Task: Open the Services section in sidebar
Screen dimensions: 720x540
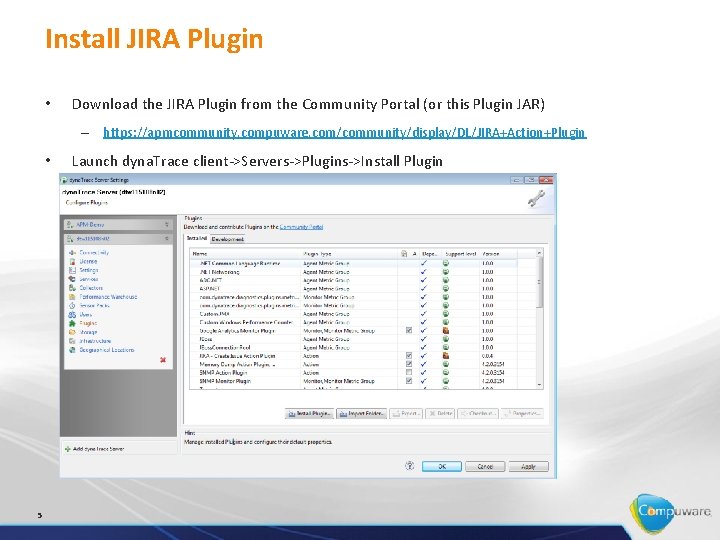Action: 89,279
